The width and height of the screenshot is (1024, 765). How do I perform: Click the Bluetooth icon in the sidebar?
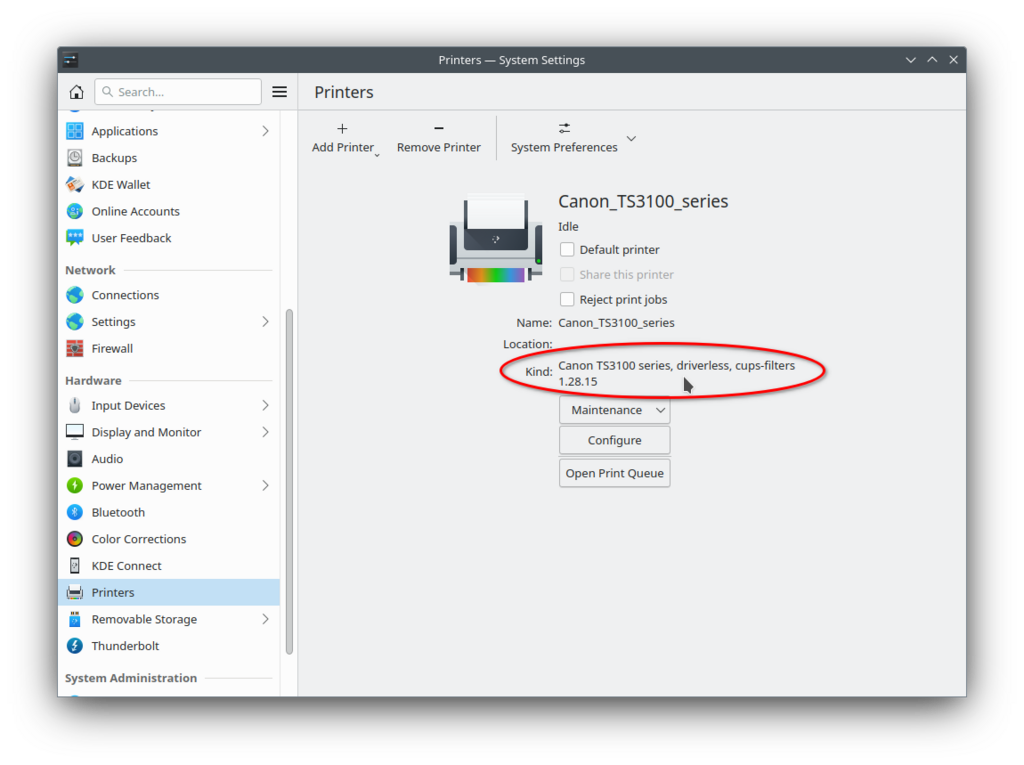[75, 512]
